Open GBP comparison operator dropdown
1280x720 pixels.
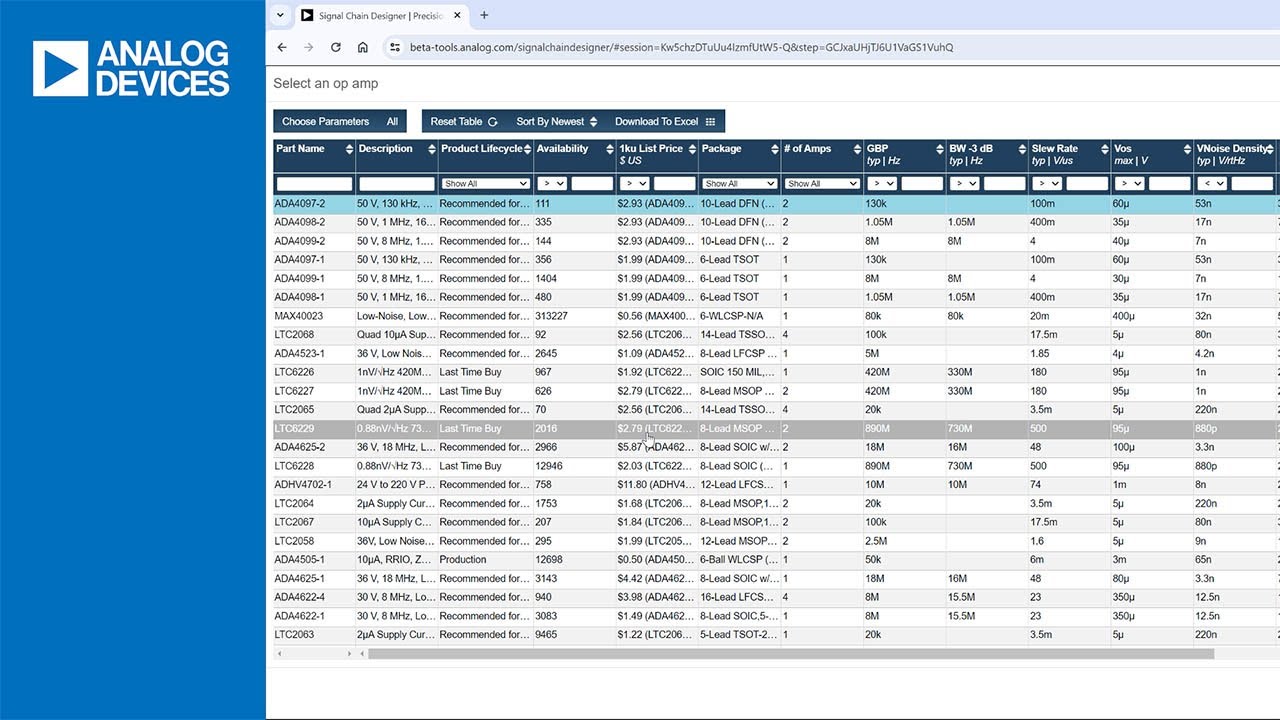(882, 184)
